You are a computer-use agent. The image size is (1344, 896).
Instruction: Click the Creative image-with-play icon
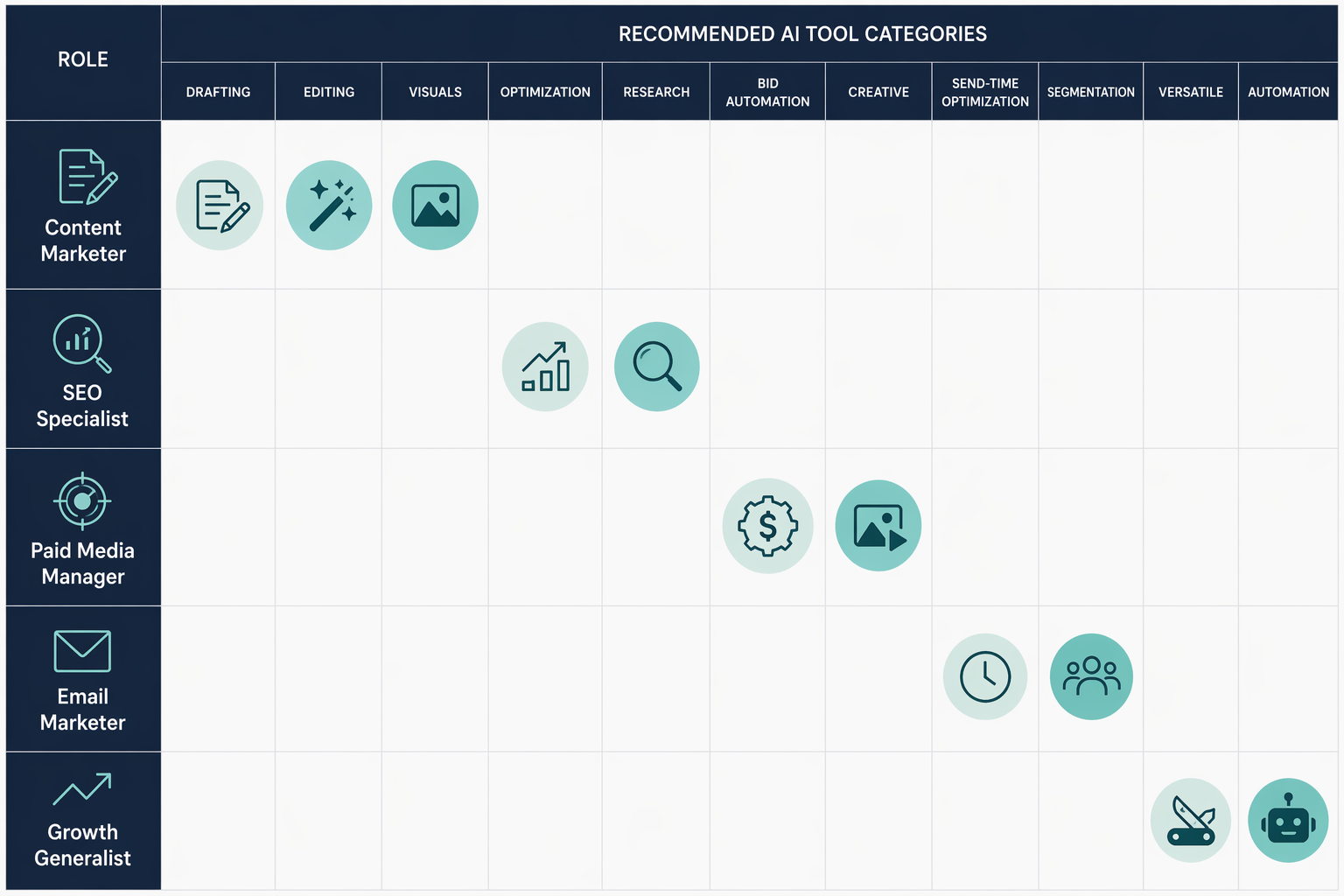[878, 526]
